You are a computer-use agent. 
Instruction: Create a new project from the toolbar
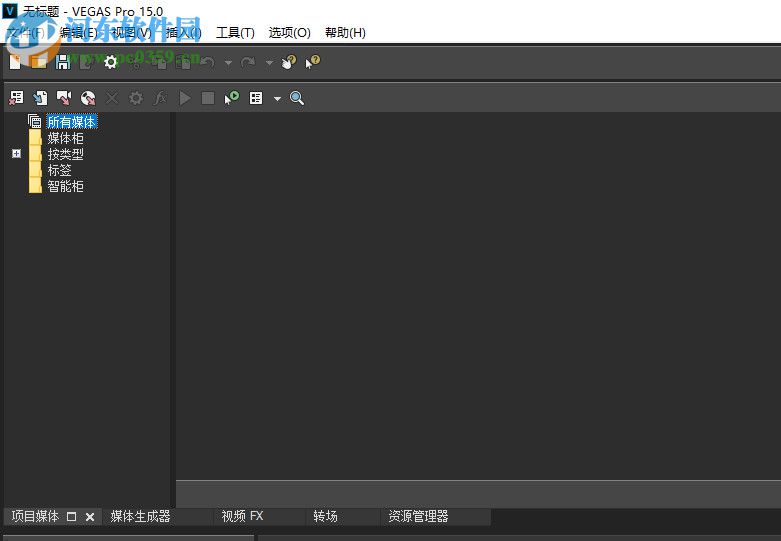pyautogui.click(x=15, y=62)
